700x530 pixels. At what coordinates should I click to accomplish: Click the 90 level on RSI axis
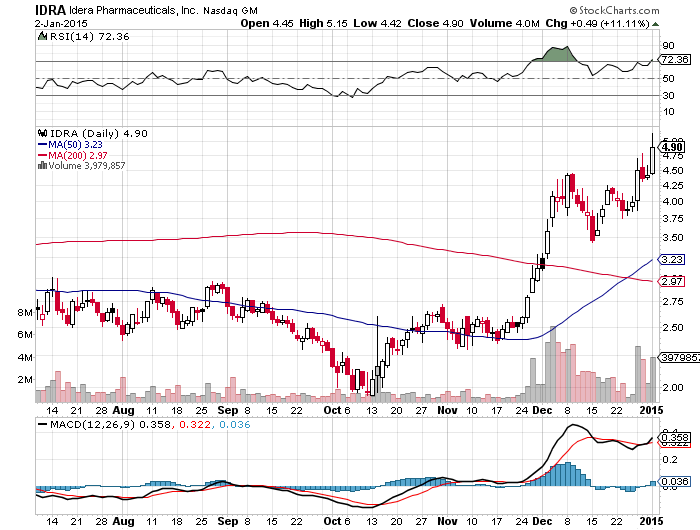coord(668,46)
